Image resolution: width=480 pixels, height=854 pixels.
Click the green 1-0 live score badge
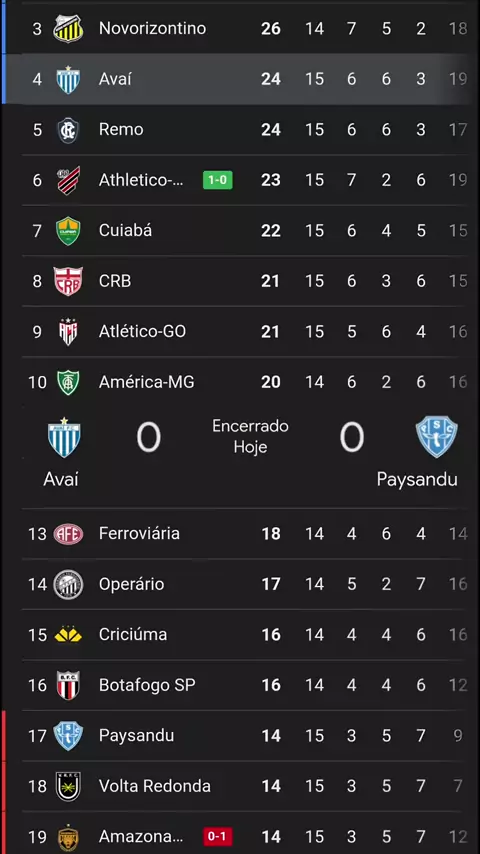point(217,180)
